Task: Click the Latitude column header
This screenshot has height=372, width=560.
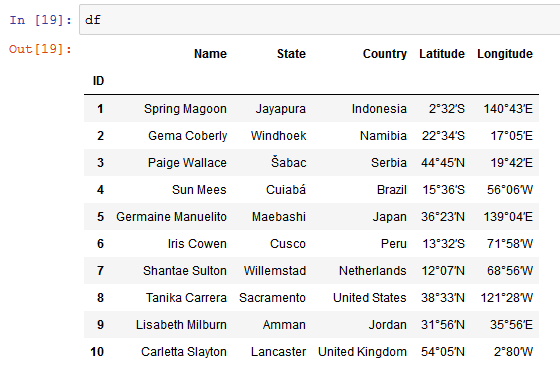Action: pos(442,54)
